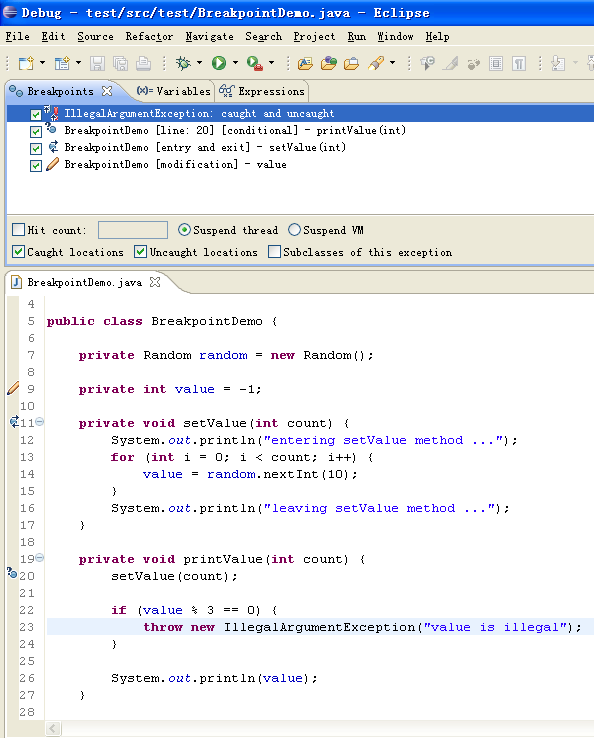Click the Run External Tools icon

point(255,63)
